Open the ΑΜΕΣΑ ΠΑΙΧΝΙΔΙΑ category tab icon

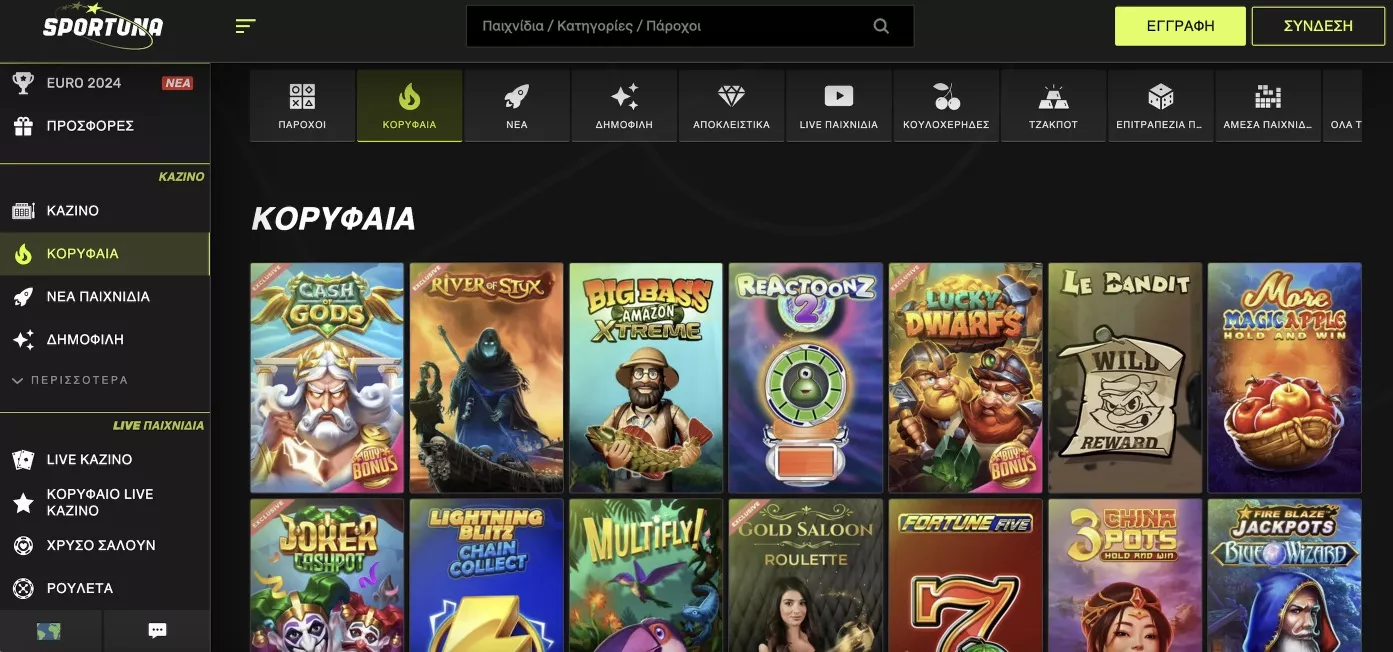(1268, 97)
